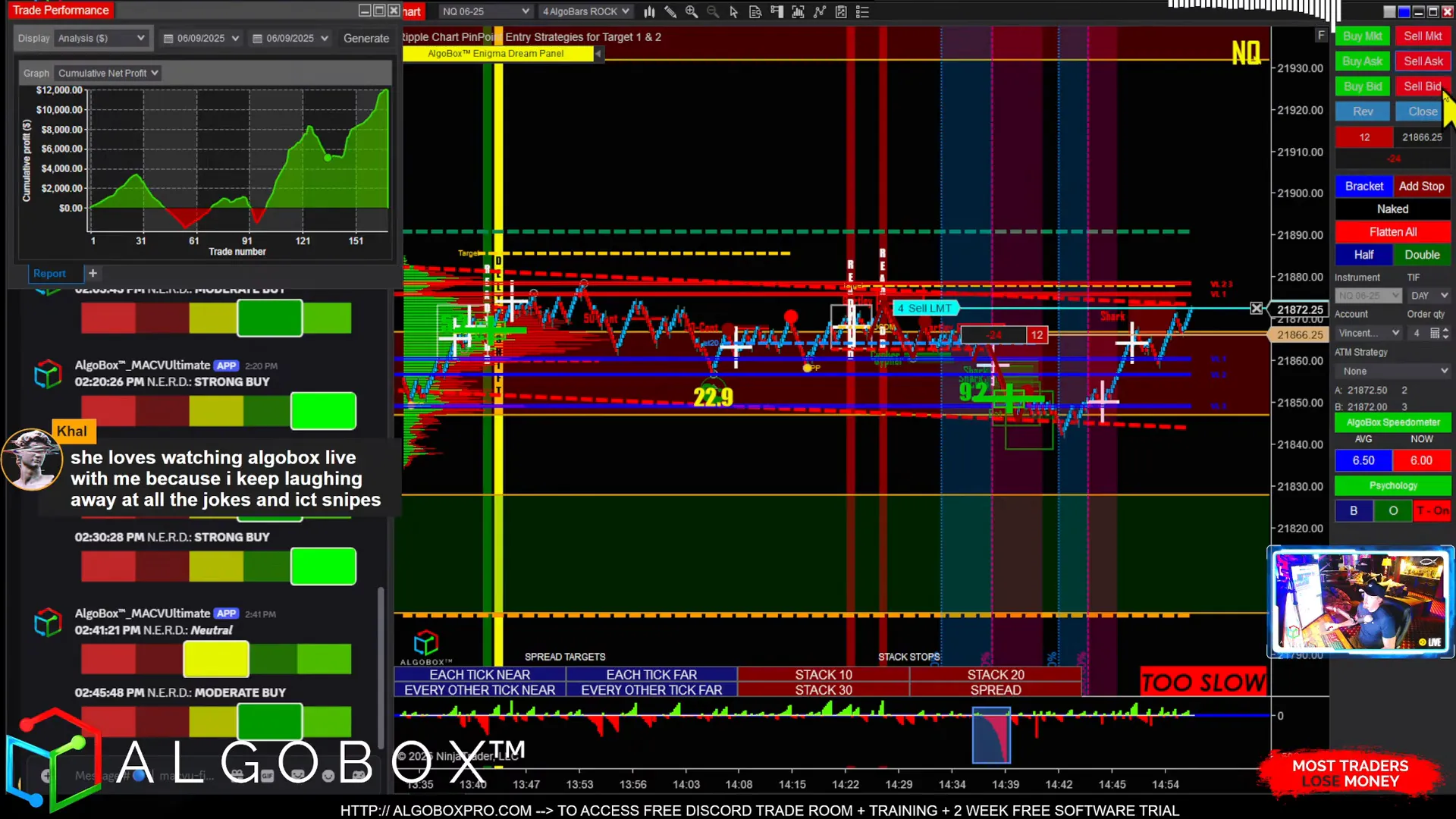Toggle EVERY OTHER TICK FAR option
The width and height of the screenshot is (1456, 819).
651,690
